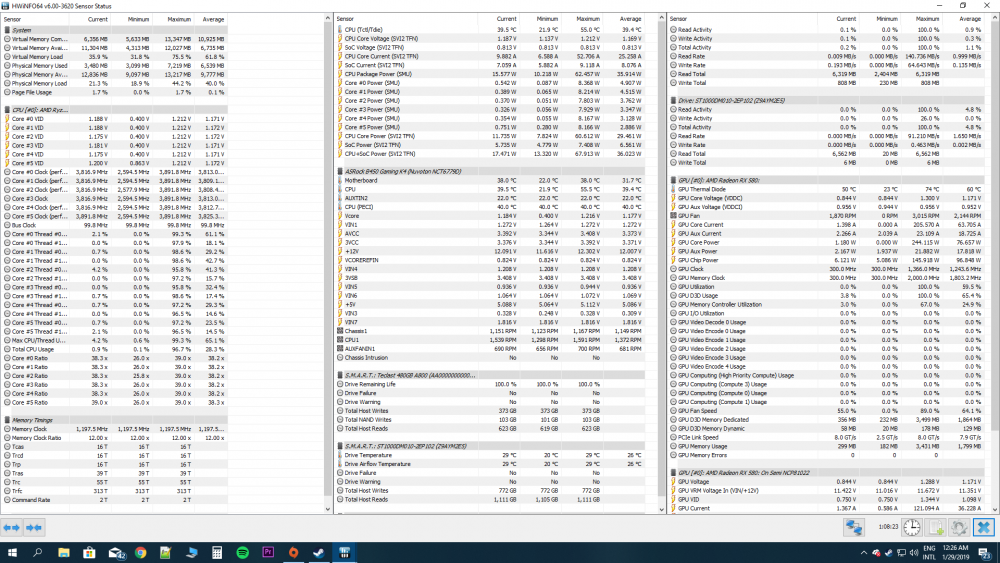Click the Sensor column header in the right panel

tap(743, 19)
